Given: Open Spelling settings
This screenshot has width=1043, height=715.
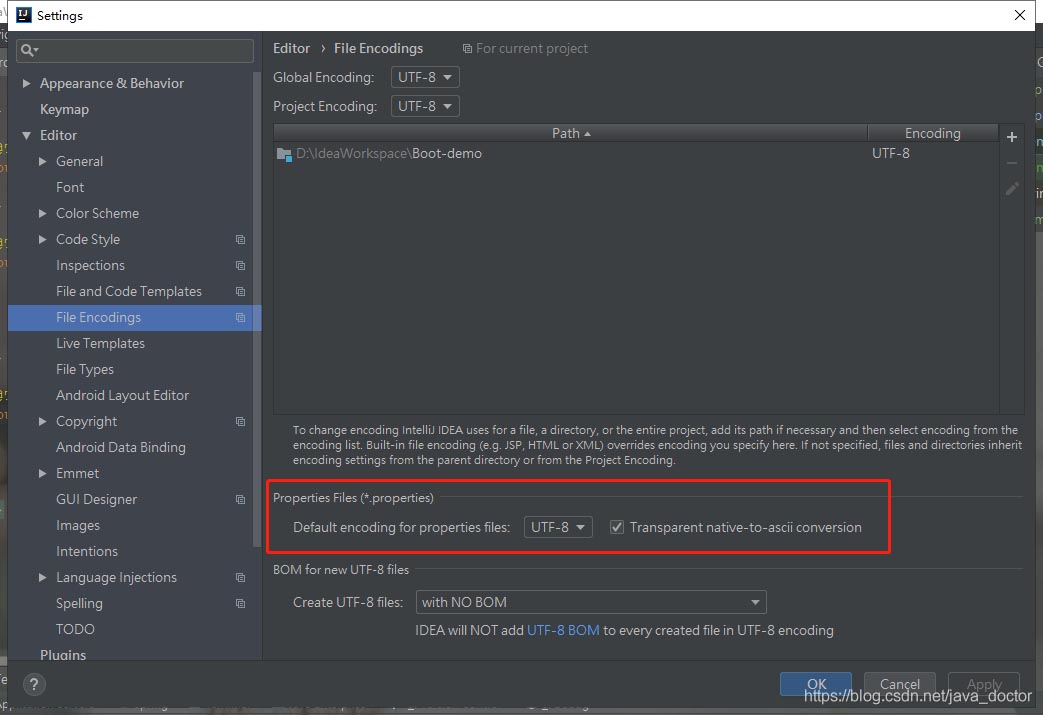Looking at the screenshot, I should 79,603.
